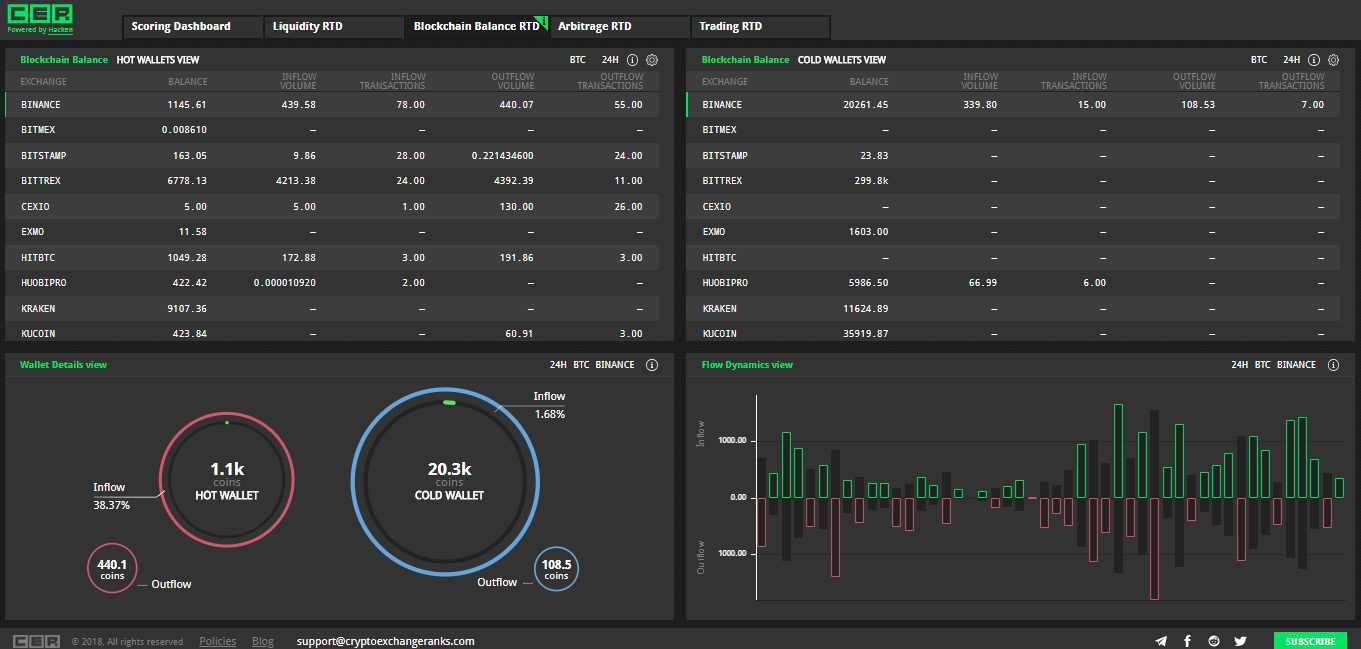
Task: Select BINANCE row in hot wallets table
Action: pos(332,105)
